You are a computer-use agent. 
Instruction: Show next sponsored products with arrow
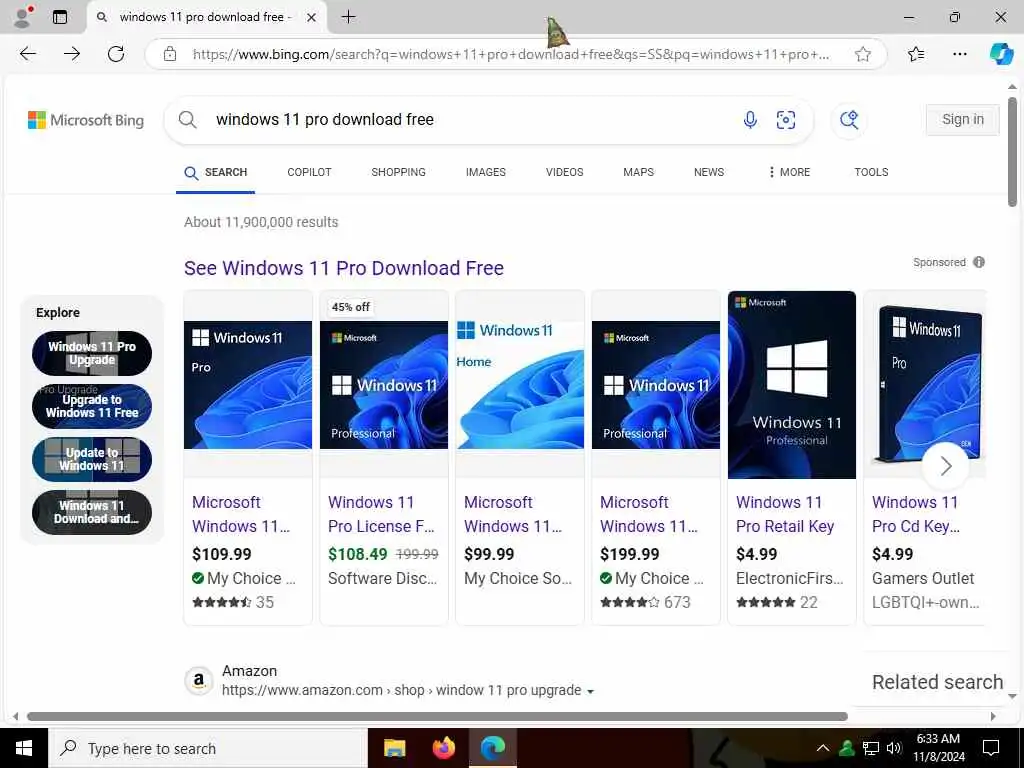coord(946,466)
